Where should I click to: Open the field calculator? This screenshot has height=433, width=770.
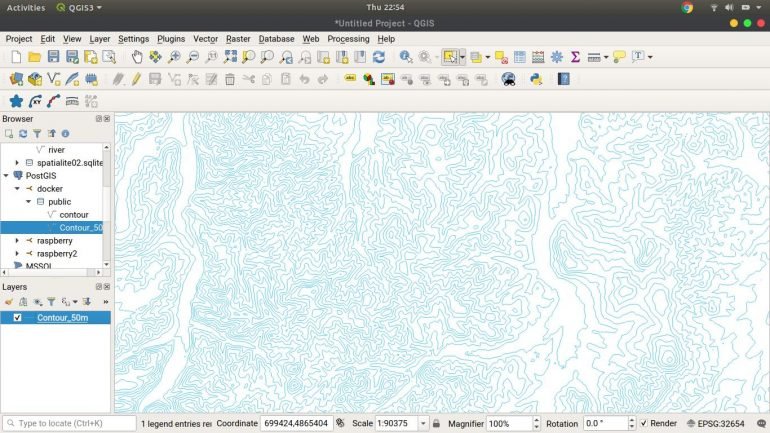(x=538, y=57)
